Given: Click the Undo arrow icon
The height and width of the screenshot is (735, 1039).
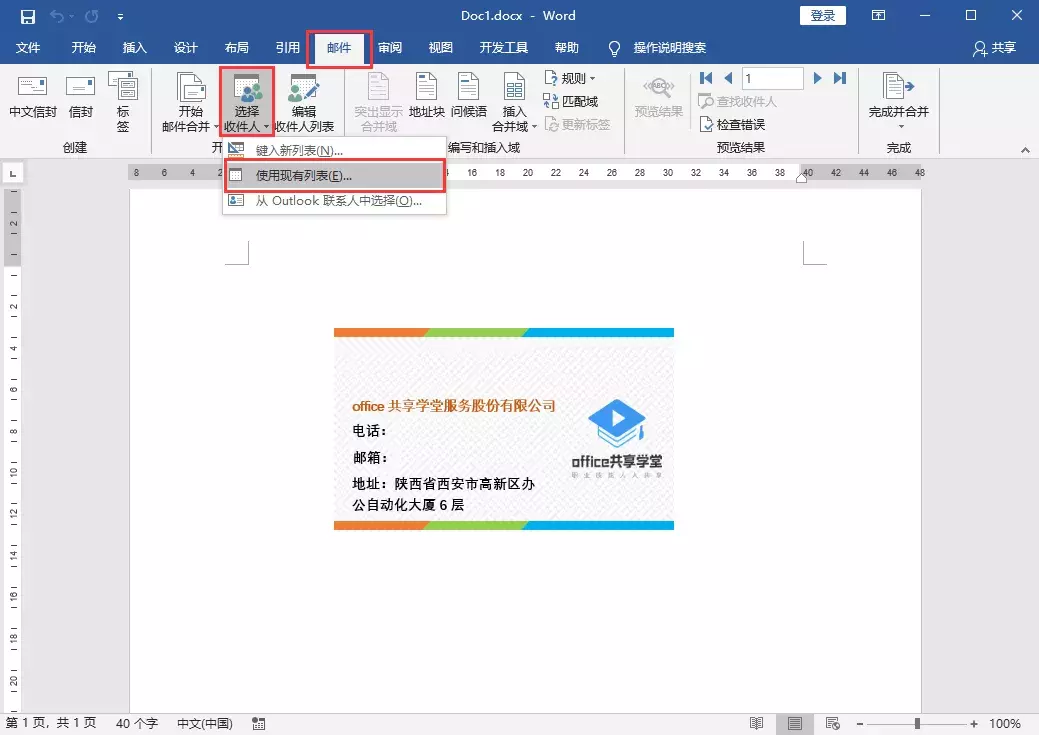Looking at the screenshot, I should point(57,17).
